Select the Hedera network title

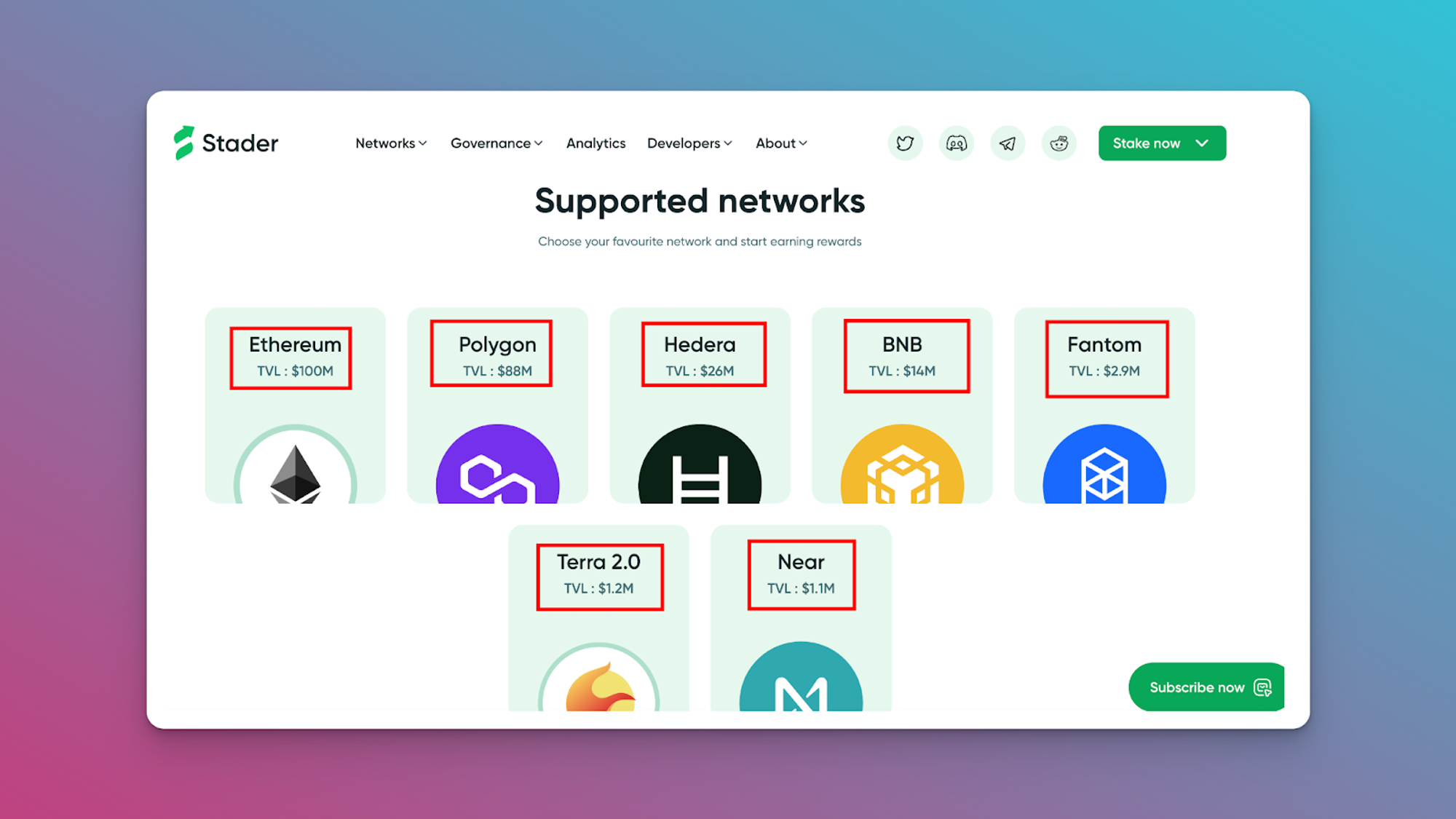pyautogui.click(x=700, y=344)
